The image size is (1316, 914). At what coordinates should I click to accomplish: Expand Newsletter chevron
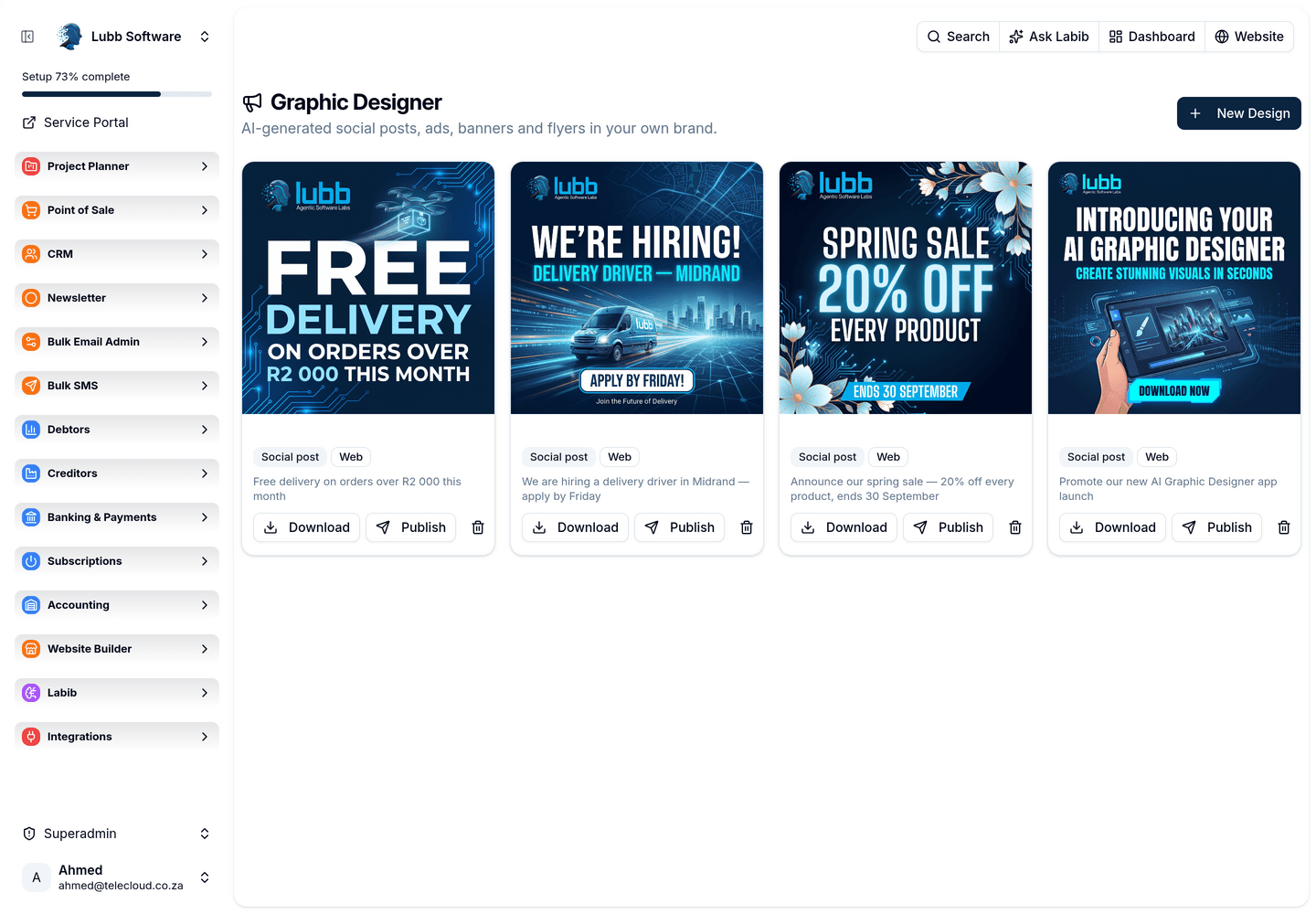click(x=204, y=298)
